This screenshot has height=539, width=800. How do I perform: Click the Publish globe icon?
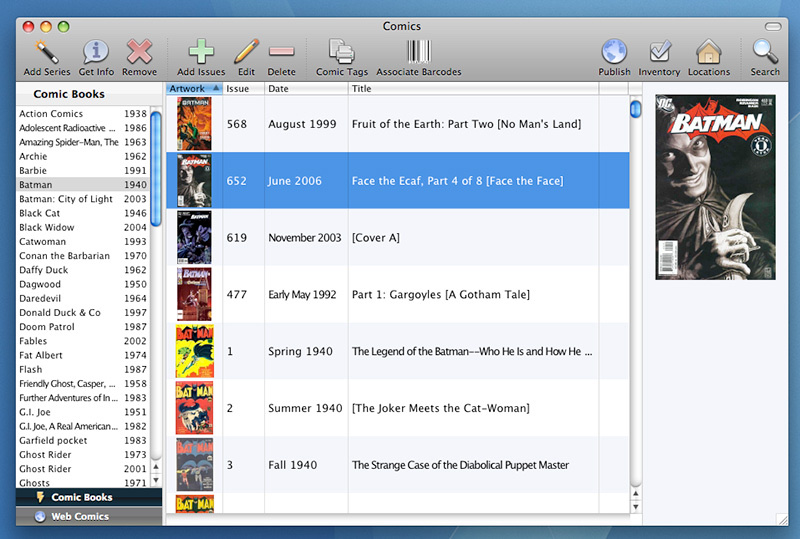614,52
